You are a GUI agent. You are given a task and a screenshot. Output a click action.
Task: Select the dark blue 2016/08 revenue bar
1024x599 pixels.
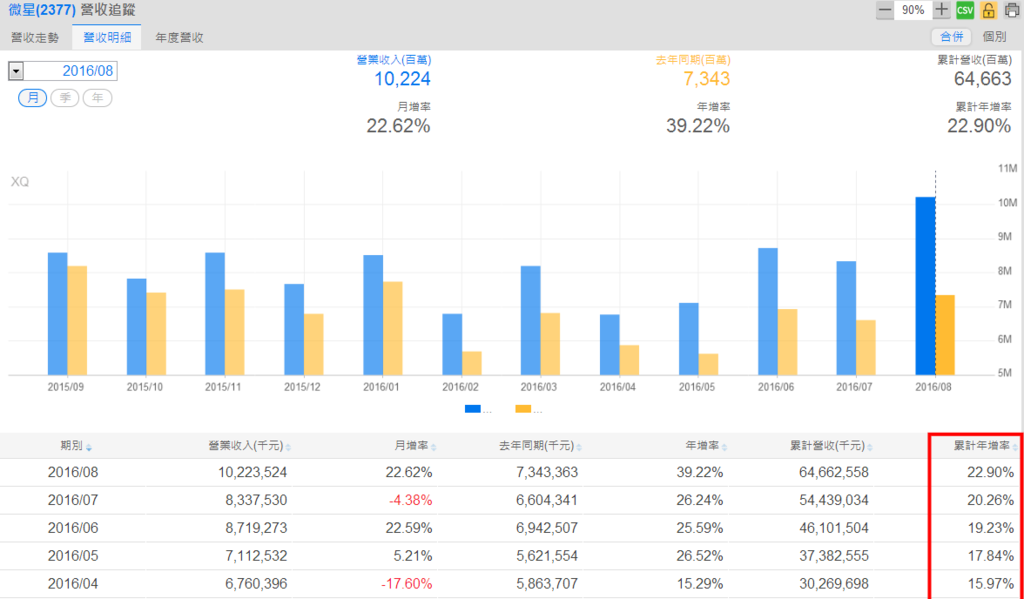[925, 286]
